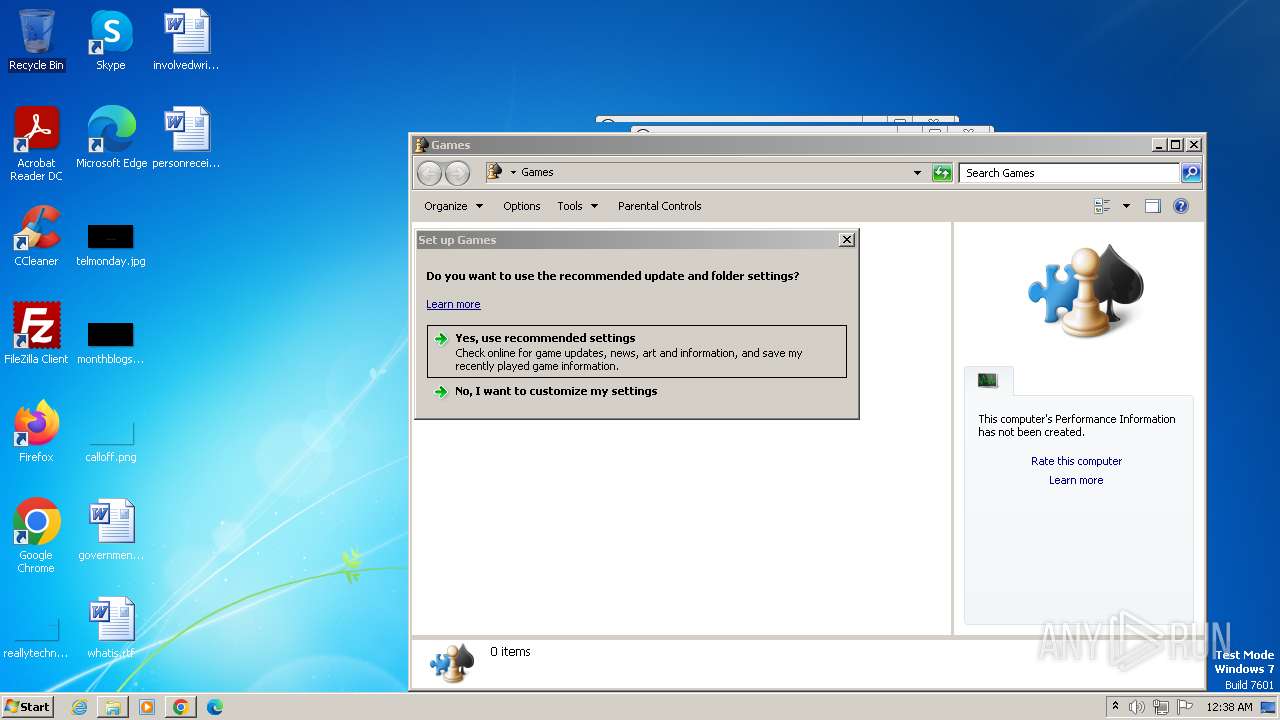Open the Recycle Bin desktop icon
Screen dimensions: 1280x720
click(x=36, y=40)
